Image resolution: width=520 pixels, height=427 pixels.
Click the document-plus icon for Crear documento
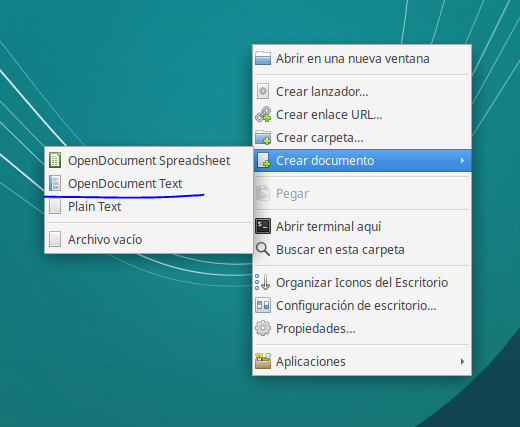(264, 160)
